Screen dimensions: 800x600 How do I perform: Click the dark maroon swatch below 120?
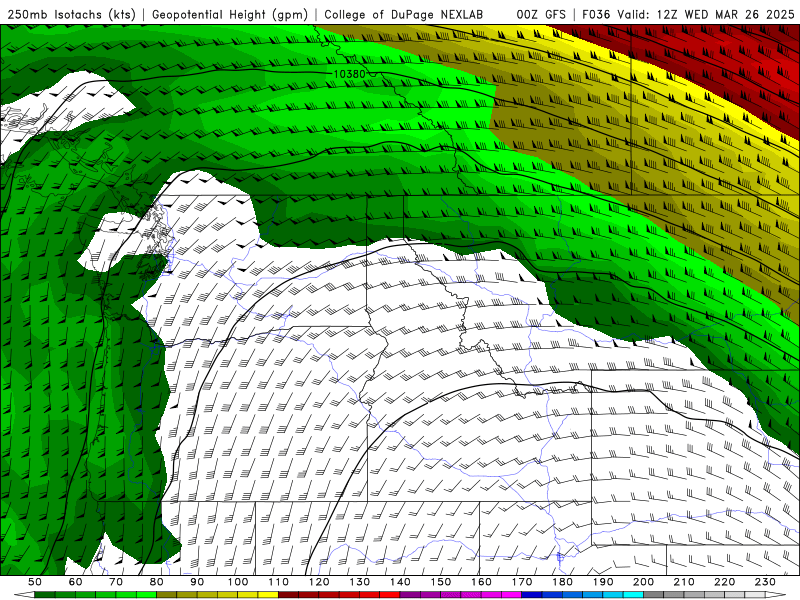[289, 595]
